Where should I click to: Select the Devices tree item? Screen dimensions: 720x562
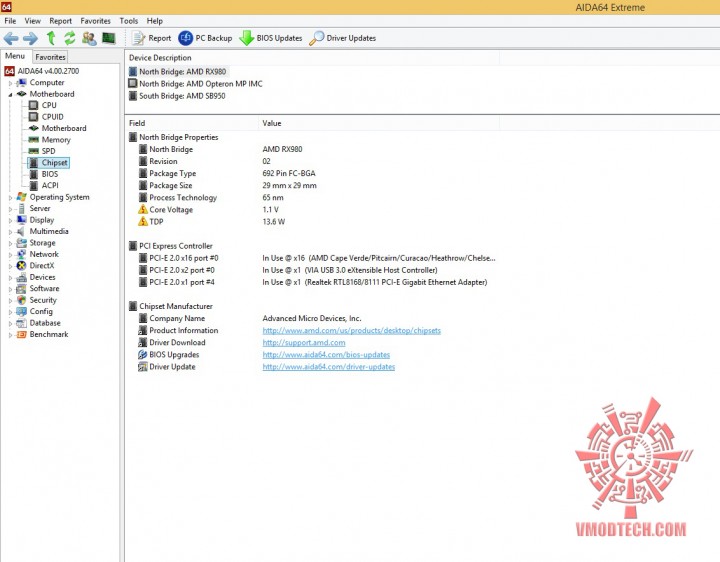42,277
